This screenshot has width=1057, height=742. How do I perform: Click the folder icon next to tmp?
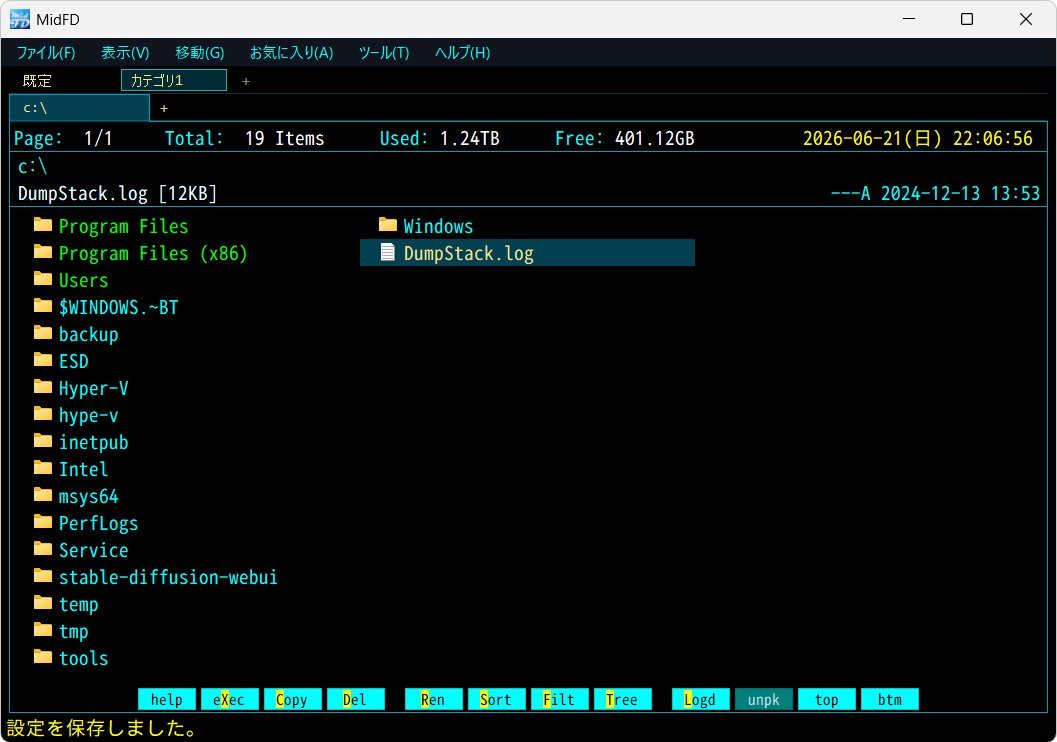(x=42, y=629)
